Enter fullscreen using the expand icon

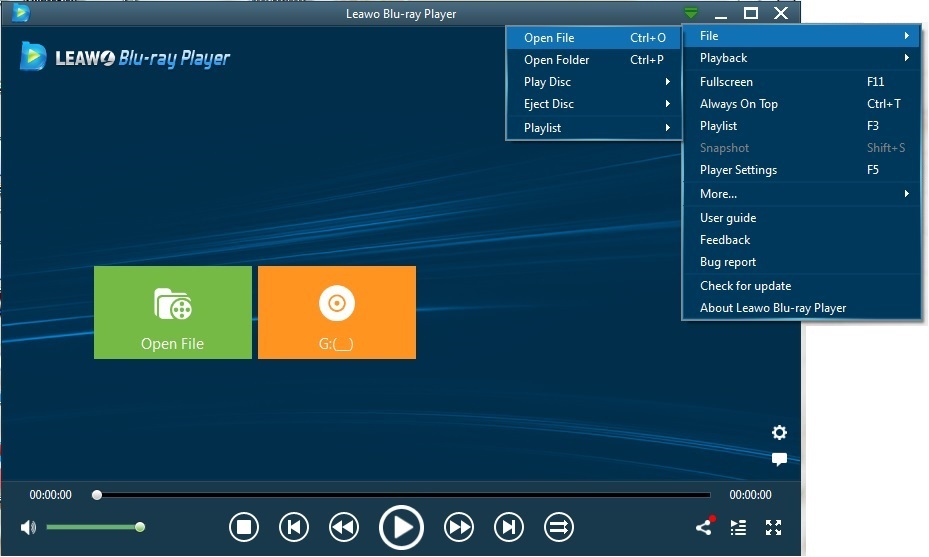(773, 527)
